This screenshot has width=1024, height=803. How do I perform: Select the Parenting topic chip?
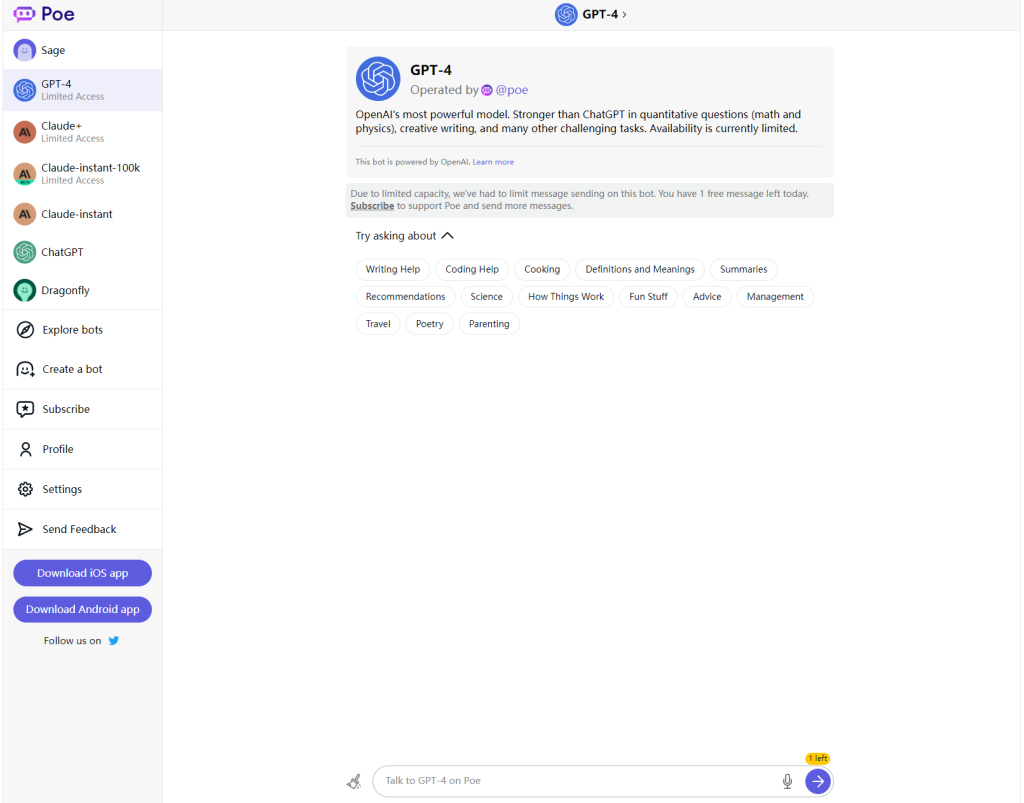tap(489, 324)
